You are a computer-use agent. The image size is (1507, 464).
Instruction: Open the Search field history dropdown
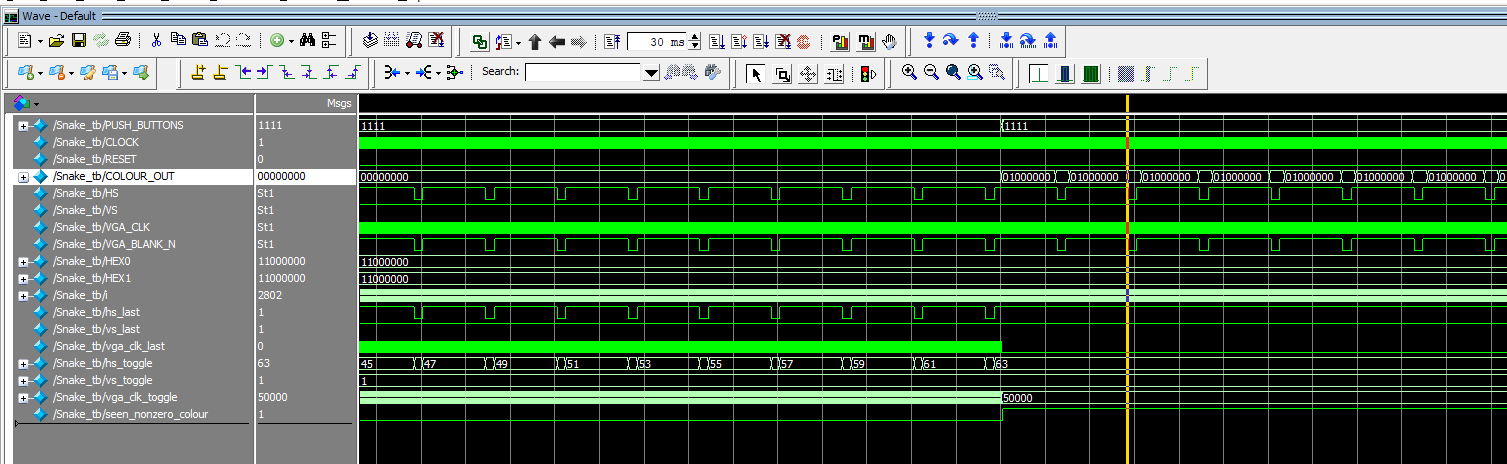(x=651, y=73)
